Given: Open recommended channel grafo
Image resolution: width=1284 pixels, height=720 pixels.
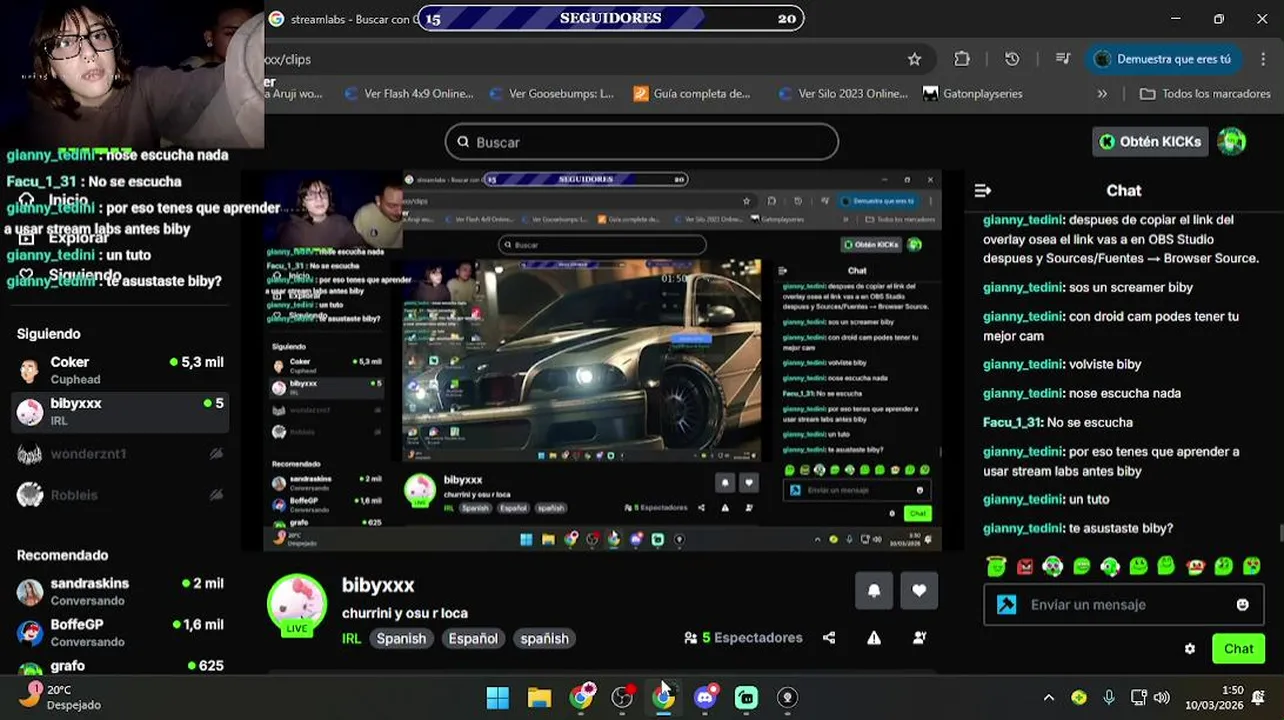Looking at the screenshot, I should pos(120,667).
